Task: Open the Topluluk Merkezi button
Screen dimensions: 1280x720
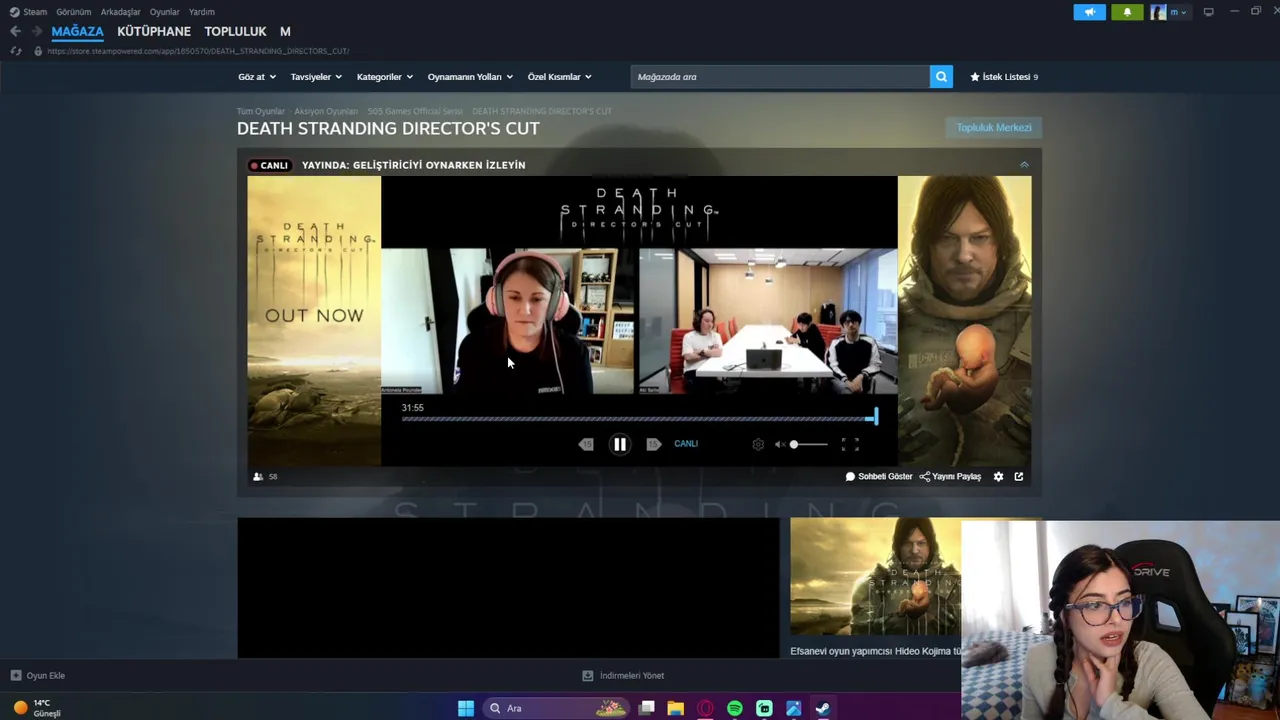Action: click(993, 127)
